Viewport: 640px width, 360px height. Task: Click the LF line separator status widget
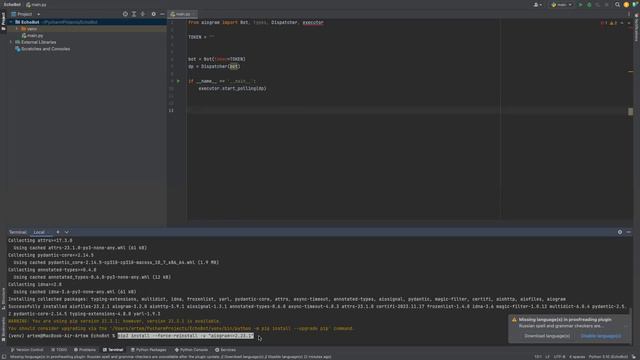[x=547, y=357]
